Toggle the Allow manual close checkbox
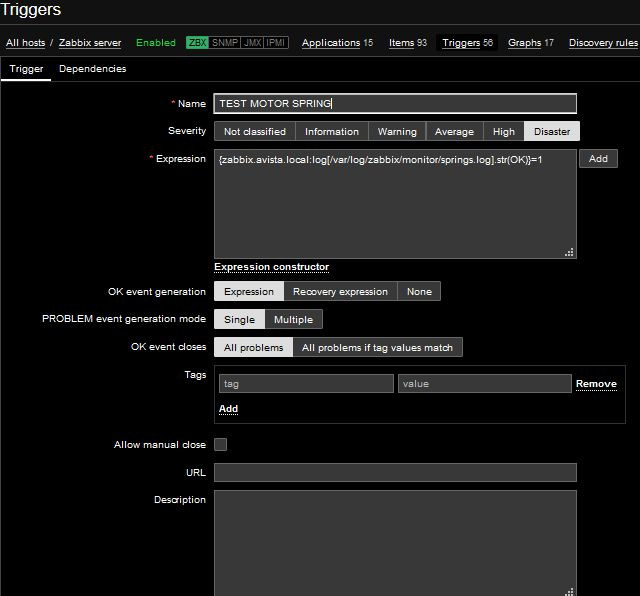Image resolution: width=640 pixels, height=596 pixels. [221, 445]
